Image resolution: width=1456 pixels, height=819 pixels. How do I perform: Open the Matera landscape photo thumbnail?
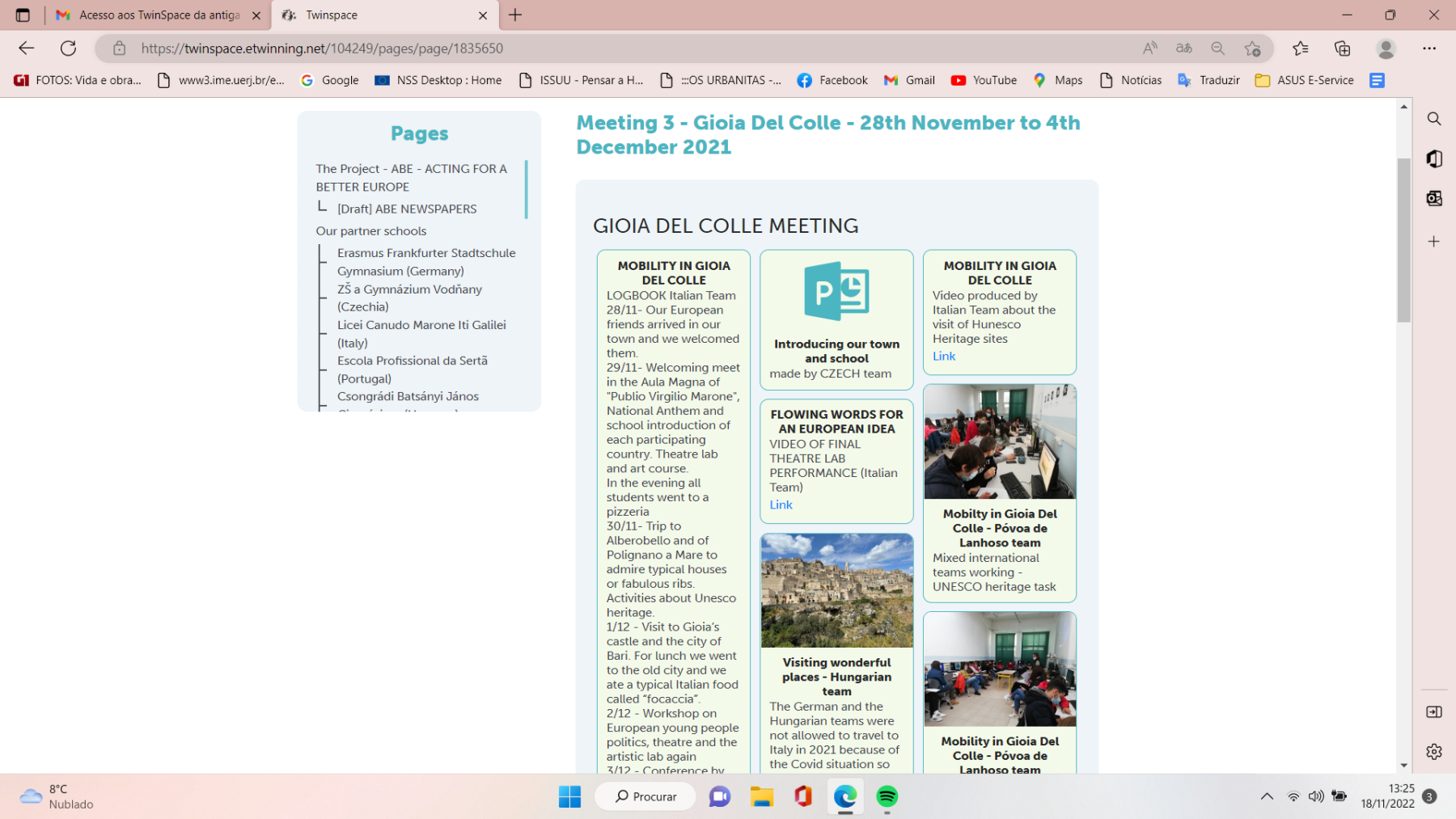[836, 590]
